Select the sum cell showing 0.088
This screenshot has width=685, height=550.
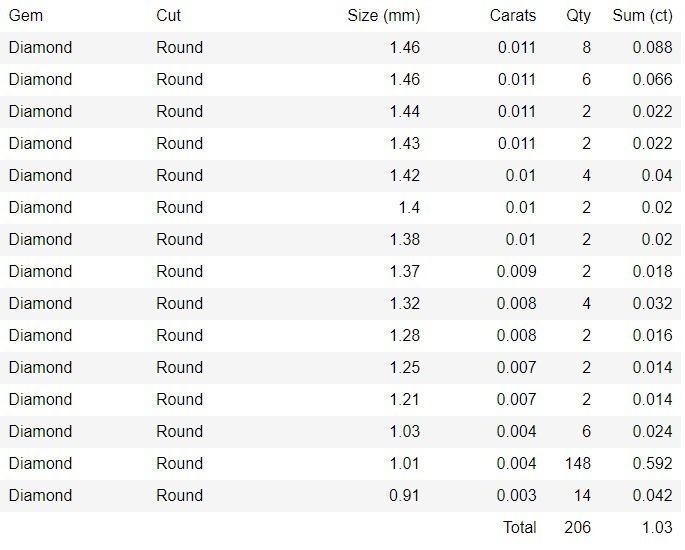pyautogui.click(x=652, y=47)
